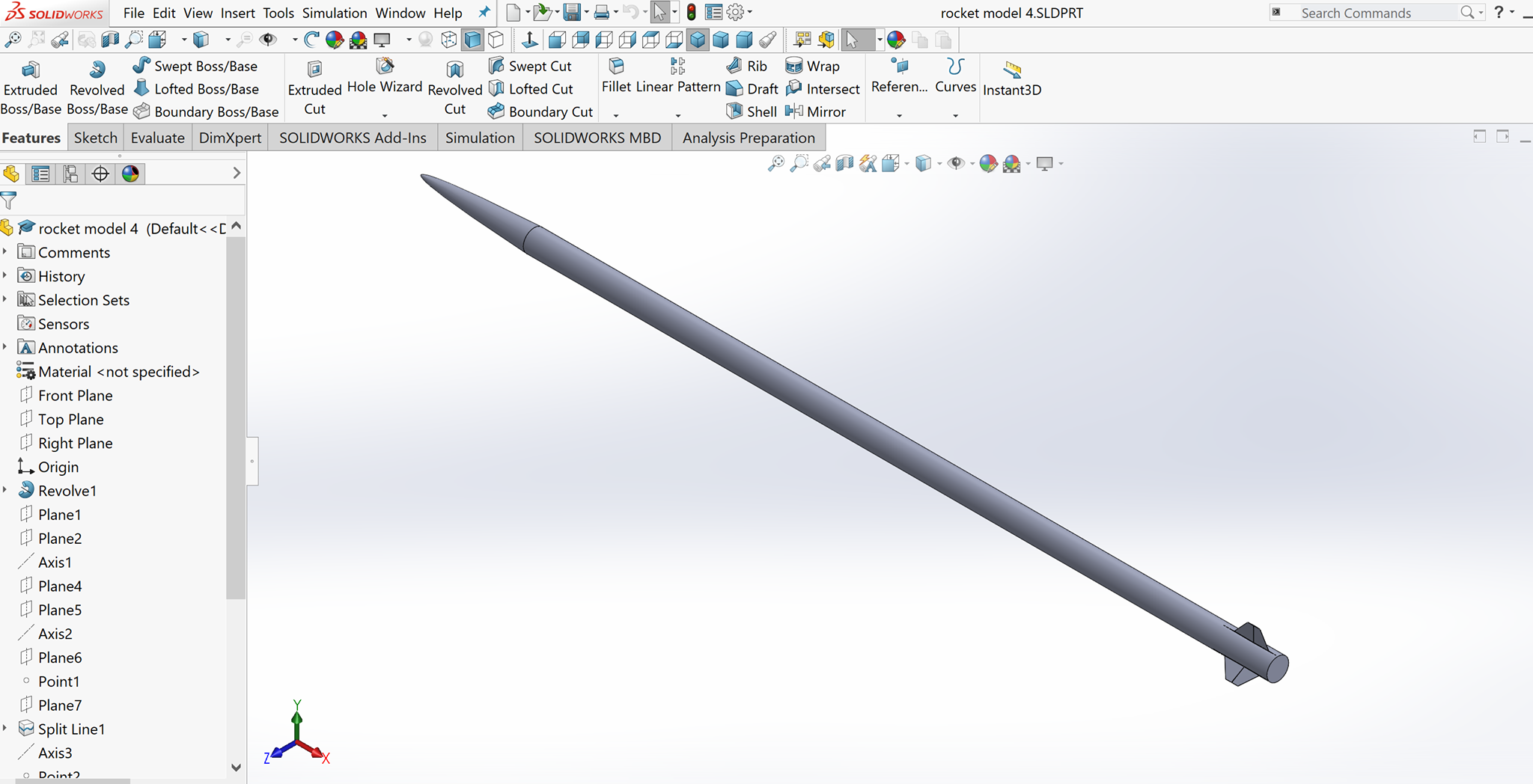Image resolution: width=1533 pixels, height=784 pixels.
Task: Select Axis1 in the feature tree
Action: (55, 562)
